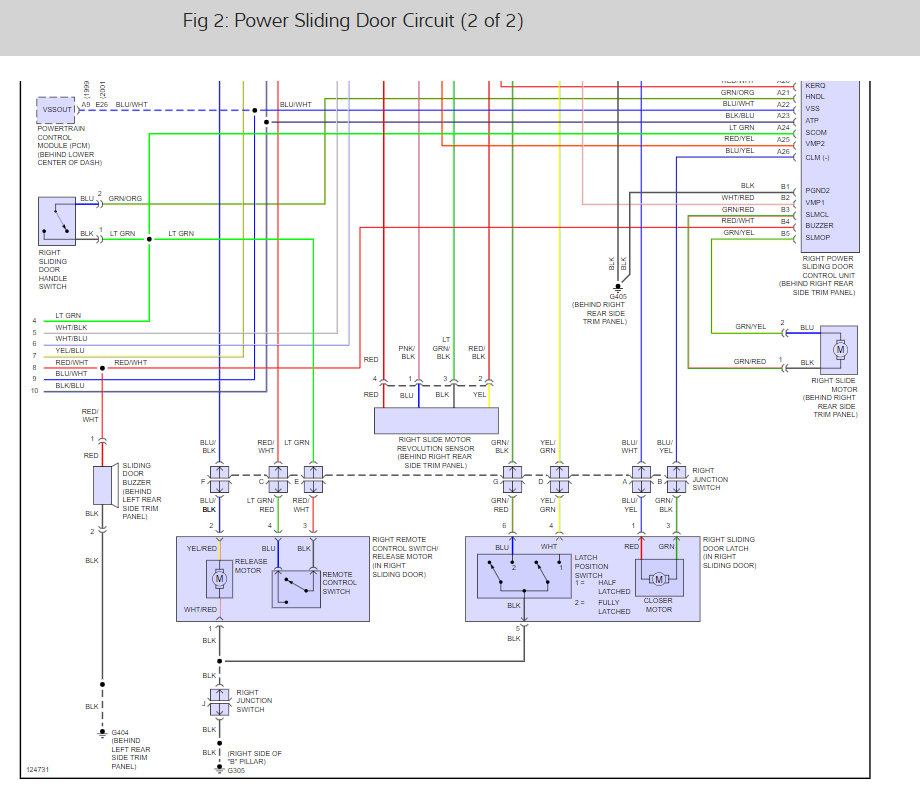Select the release motor M symbol

219,579
